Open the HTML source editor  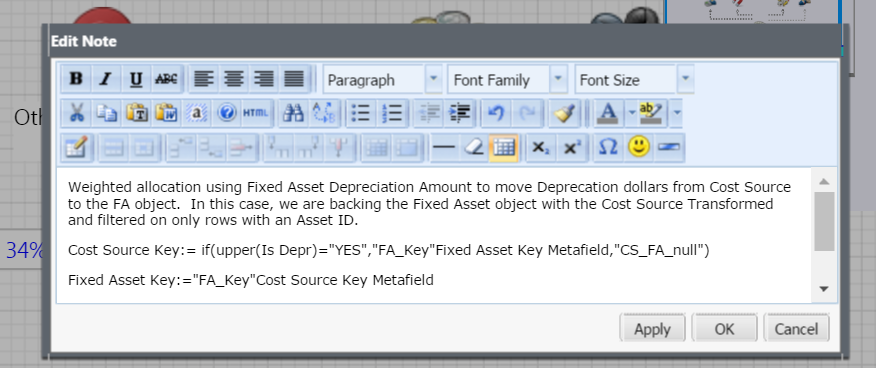click(x=256, y=113)
